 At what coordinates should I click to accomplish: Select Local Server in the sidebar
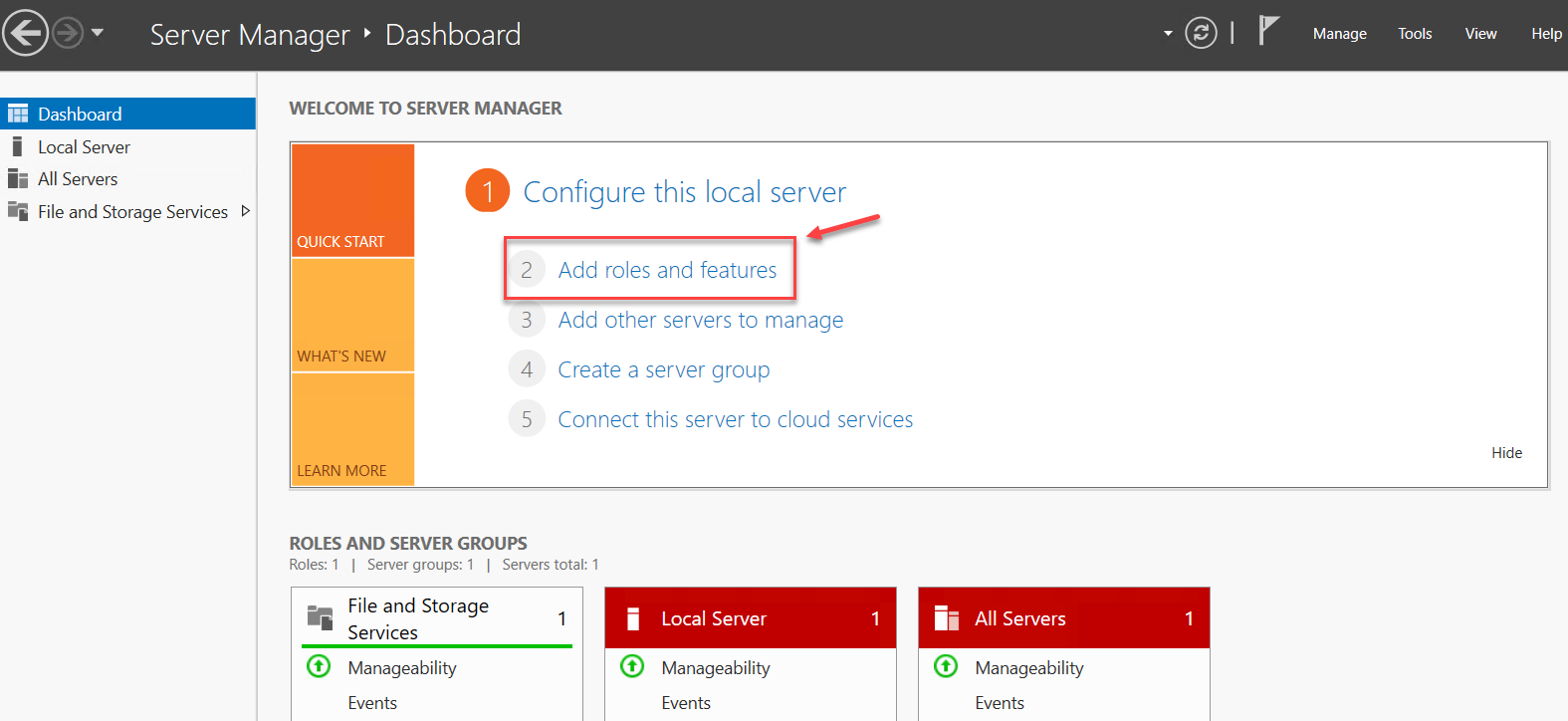(127, 146)
